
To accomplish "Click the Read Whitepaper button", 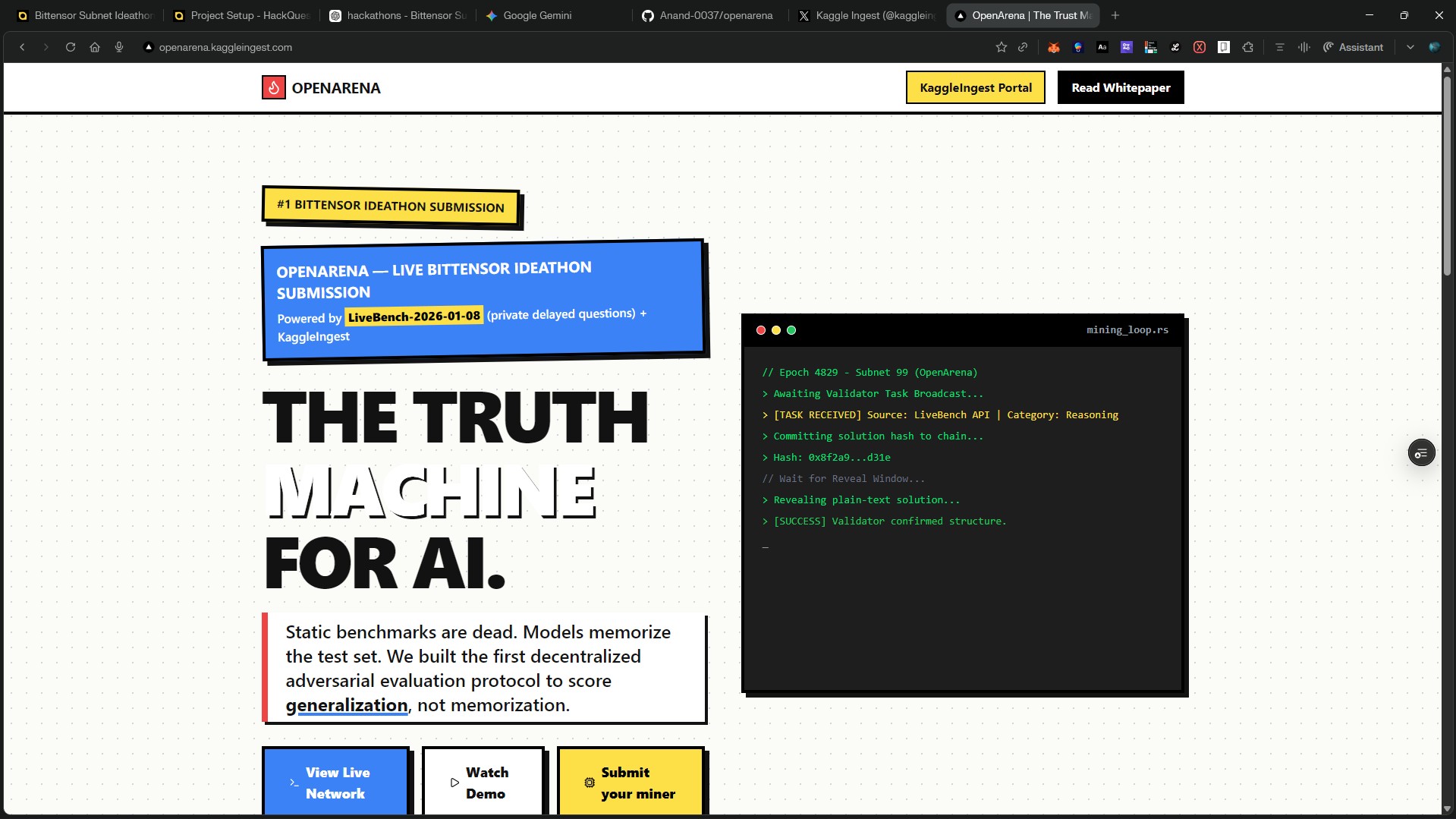I will click(x=1120, y=87).
